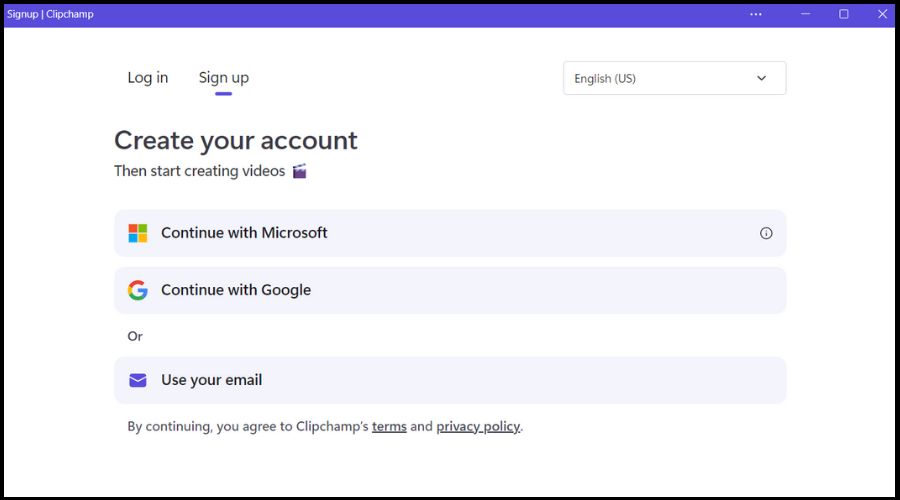Image resolution: width=900 pixels, height=500 pixels.
Task: Click the Microsoft four-square logo icon
Action: (138, 233)
